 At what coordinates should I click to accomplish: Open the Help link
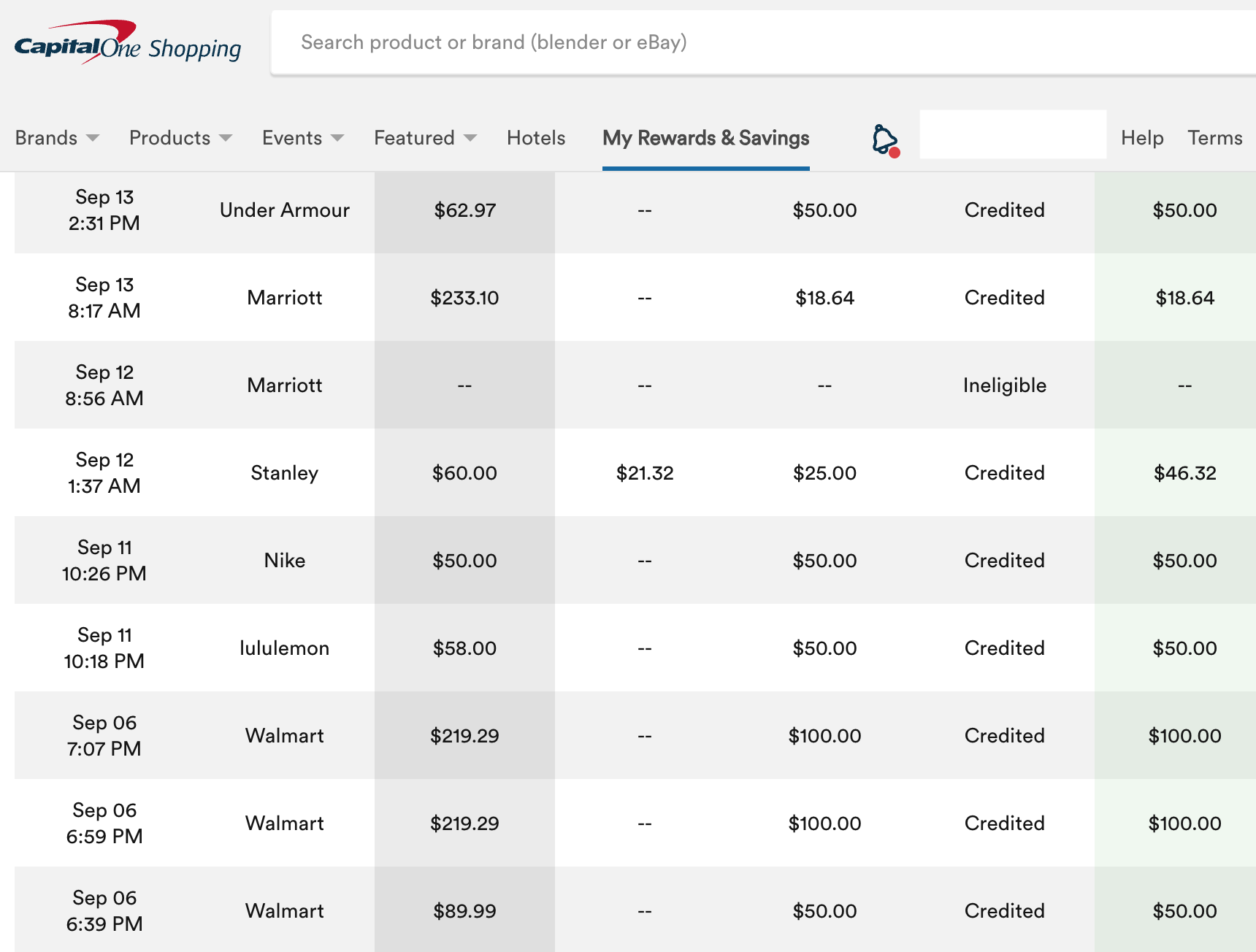1142,138
